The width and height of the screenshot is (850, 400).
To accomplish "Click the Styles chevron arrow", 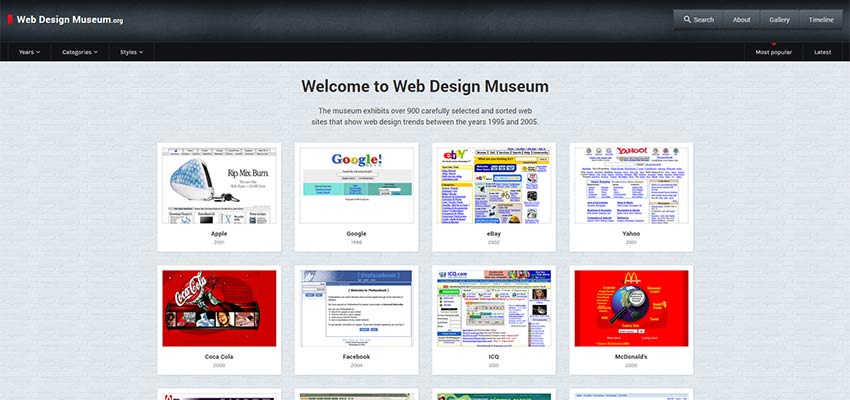I will tap(141, 52).
